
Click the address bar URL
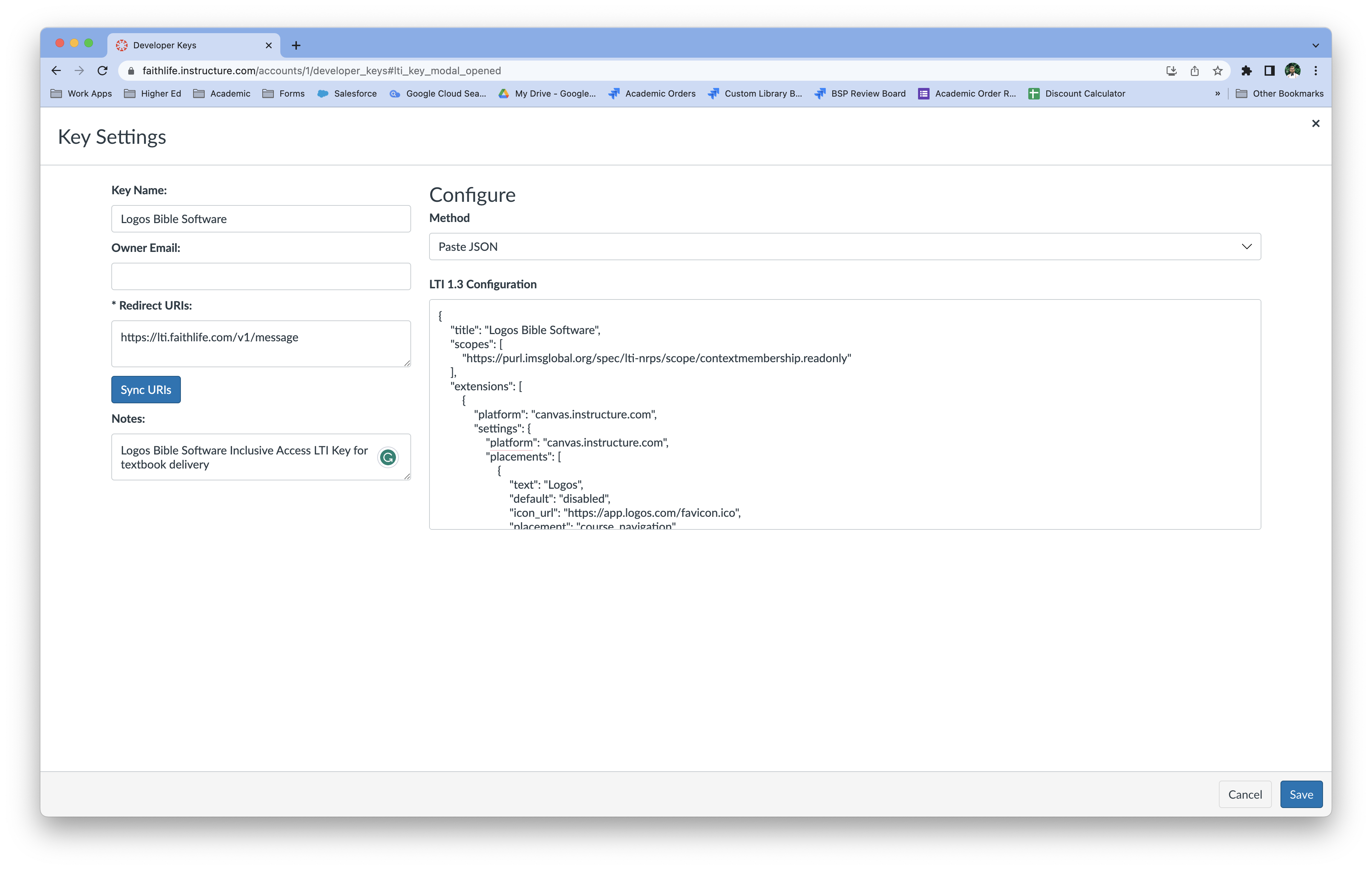coord(321,71)
